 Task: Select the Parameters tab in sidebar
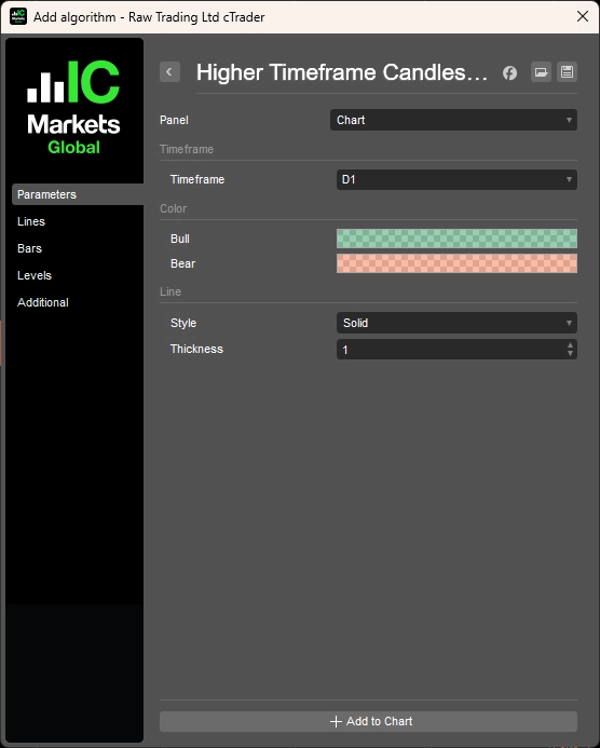tap(47, 195)
